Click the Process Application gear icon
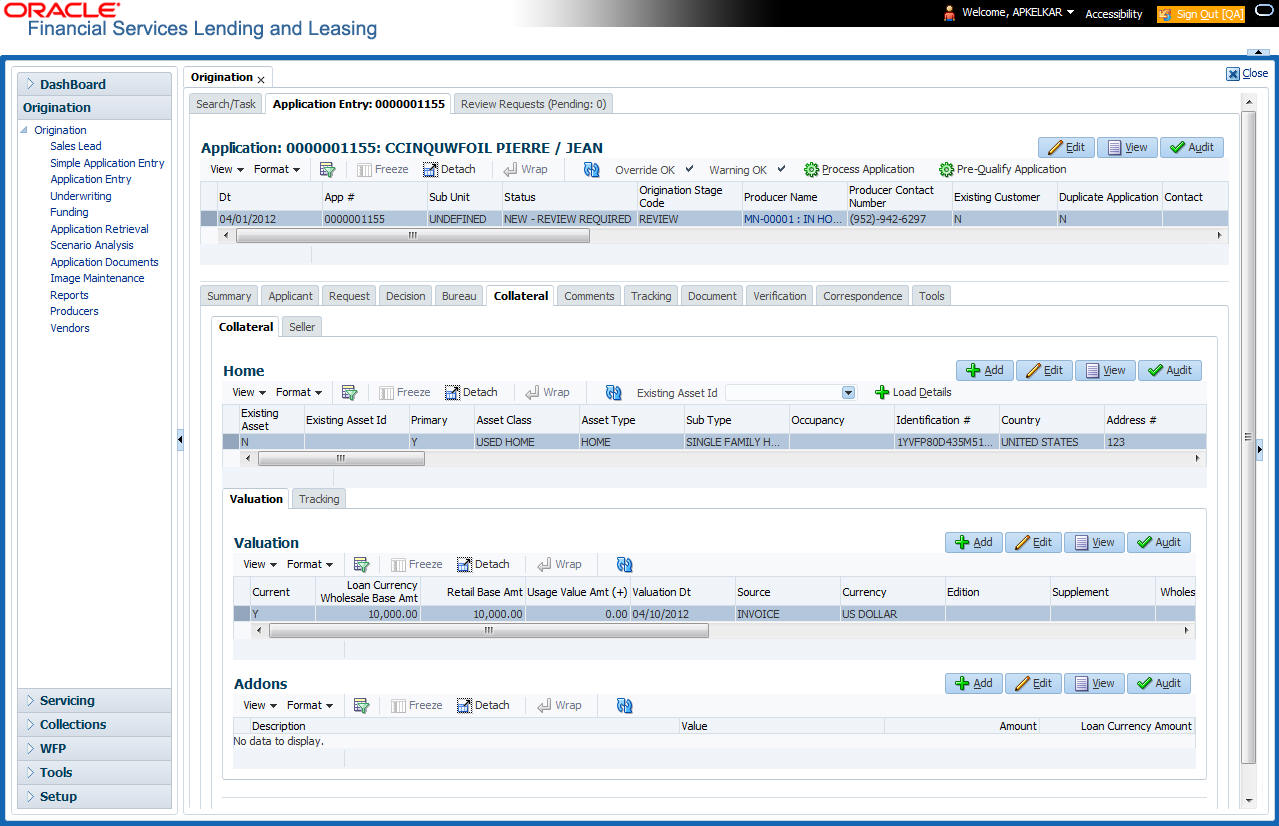Image resolution: width=1279 pixels, height=826 pixels. coord(812,170)
